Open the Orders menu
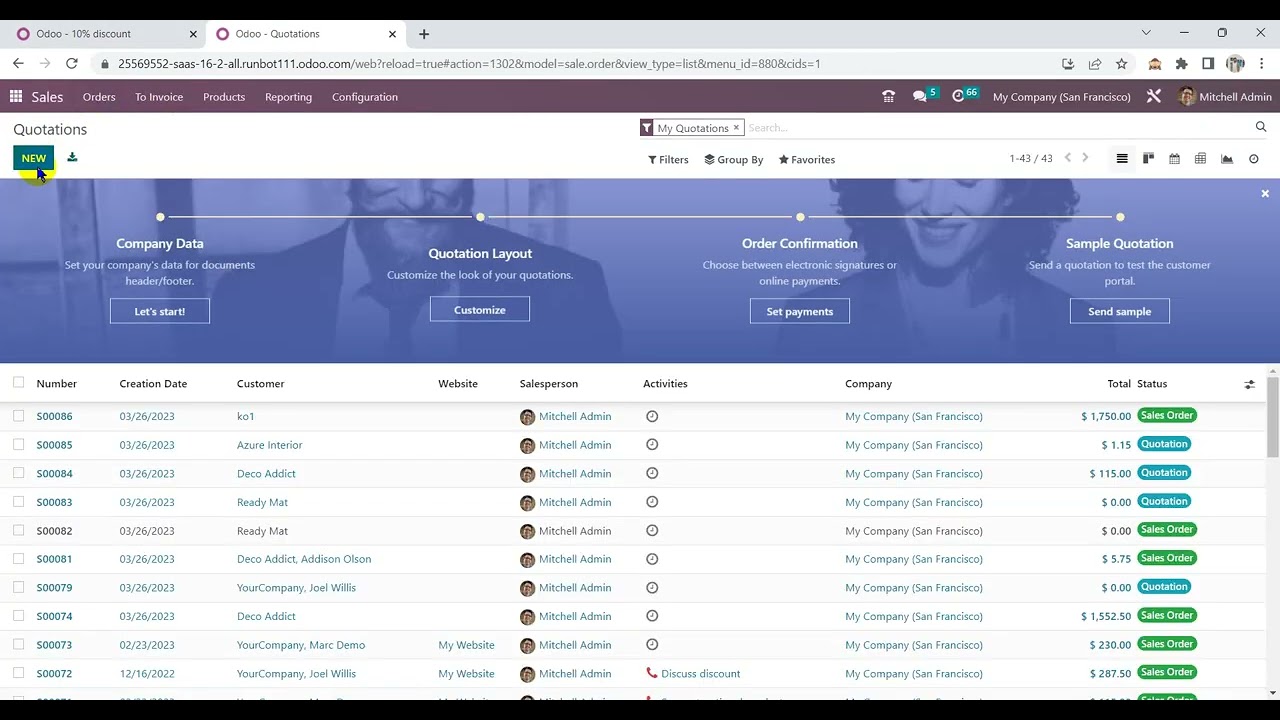1280x720 pixels. [99, 97]
